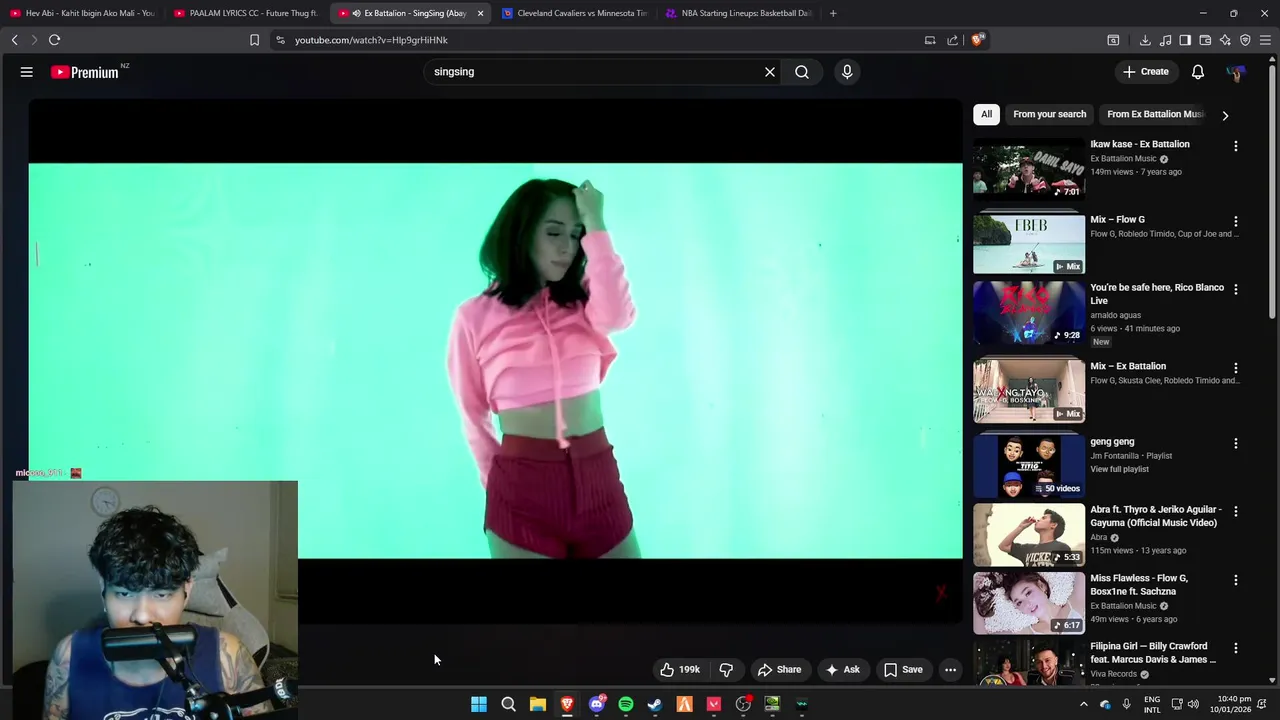
Task: Switch to the PAALAM LYRICS CC tab
Action: (x=247, y=13)
